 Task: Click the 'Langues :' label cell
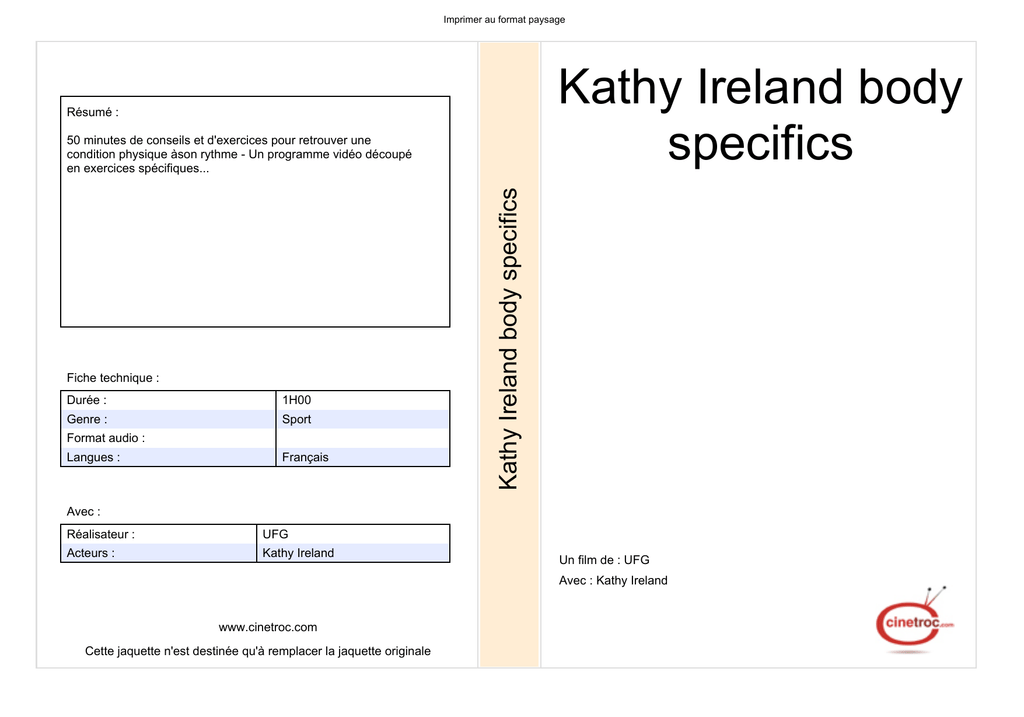pos(168,457)
